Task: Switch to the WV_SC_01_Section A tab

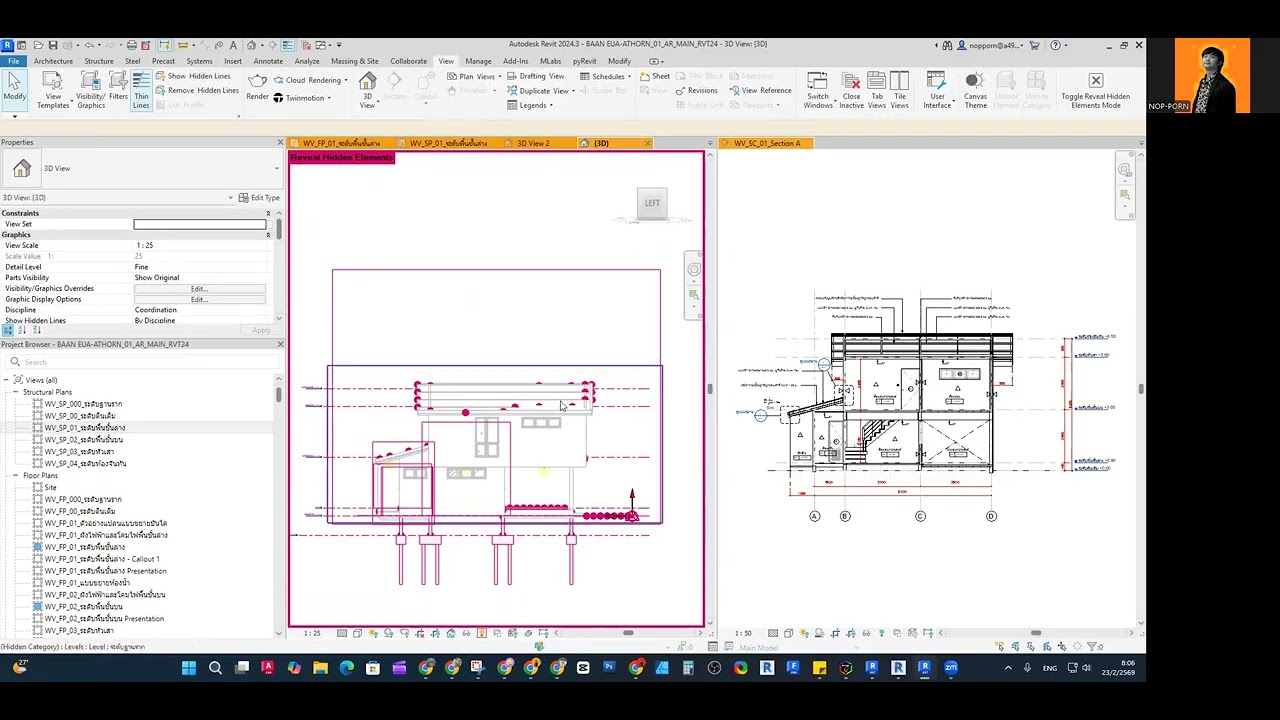Action: (767, 143)
